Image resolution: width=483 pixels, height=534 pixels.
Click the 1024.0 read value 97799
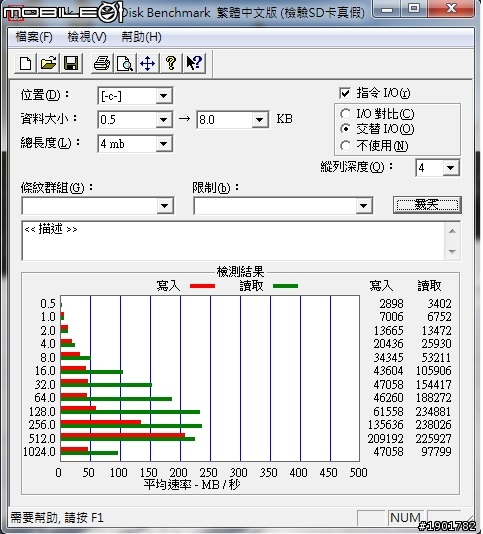pos(436,452)
